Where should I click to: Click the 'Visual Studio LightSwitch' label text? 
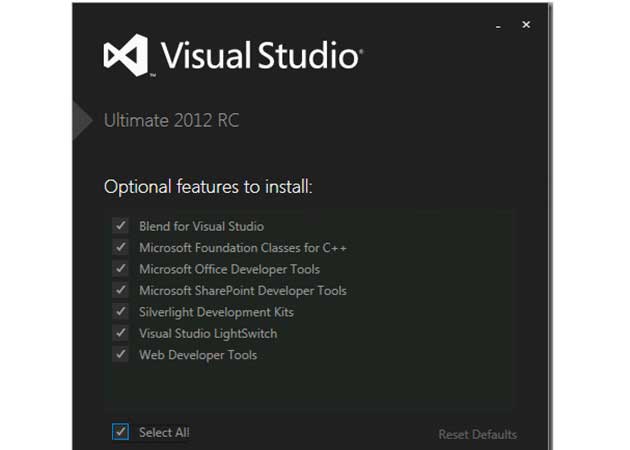208,333
